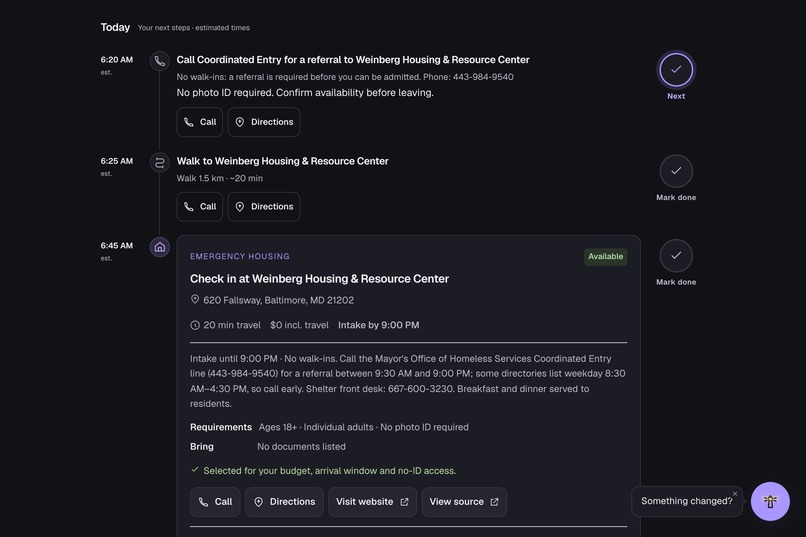806x537 pixels.
Task: Click Your next steps · estimated times subtitle
Action: (194, 28)
